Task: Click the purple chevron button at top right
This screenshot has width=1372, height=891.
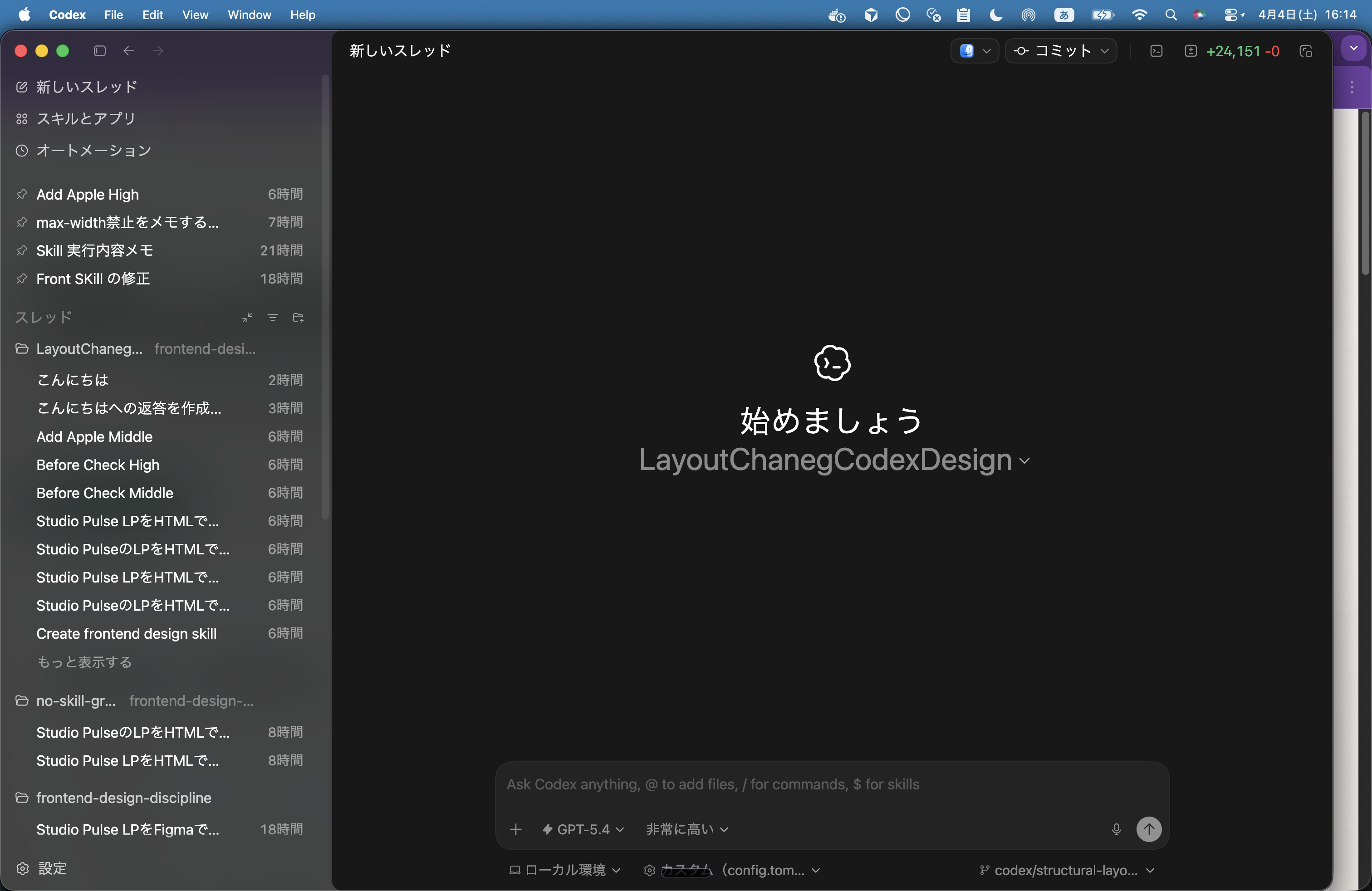Action: click(x=1353, y=49)
